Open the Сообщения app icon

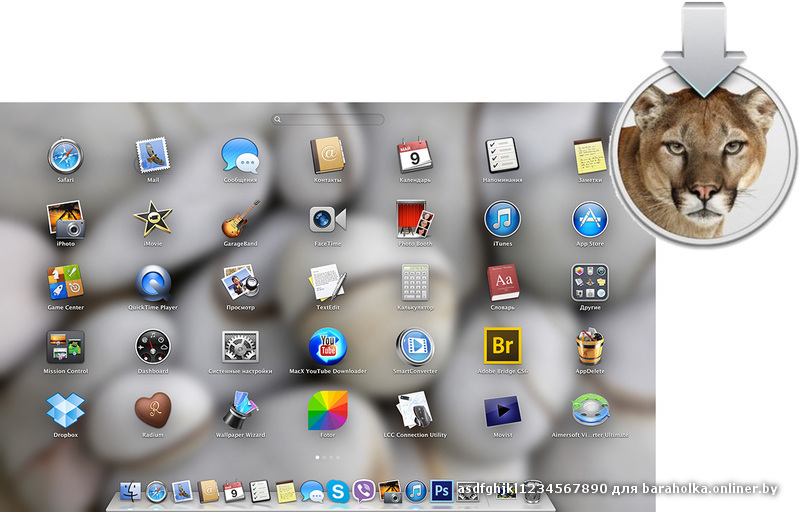click(240, 156)
